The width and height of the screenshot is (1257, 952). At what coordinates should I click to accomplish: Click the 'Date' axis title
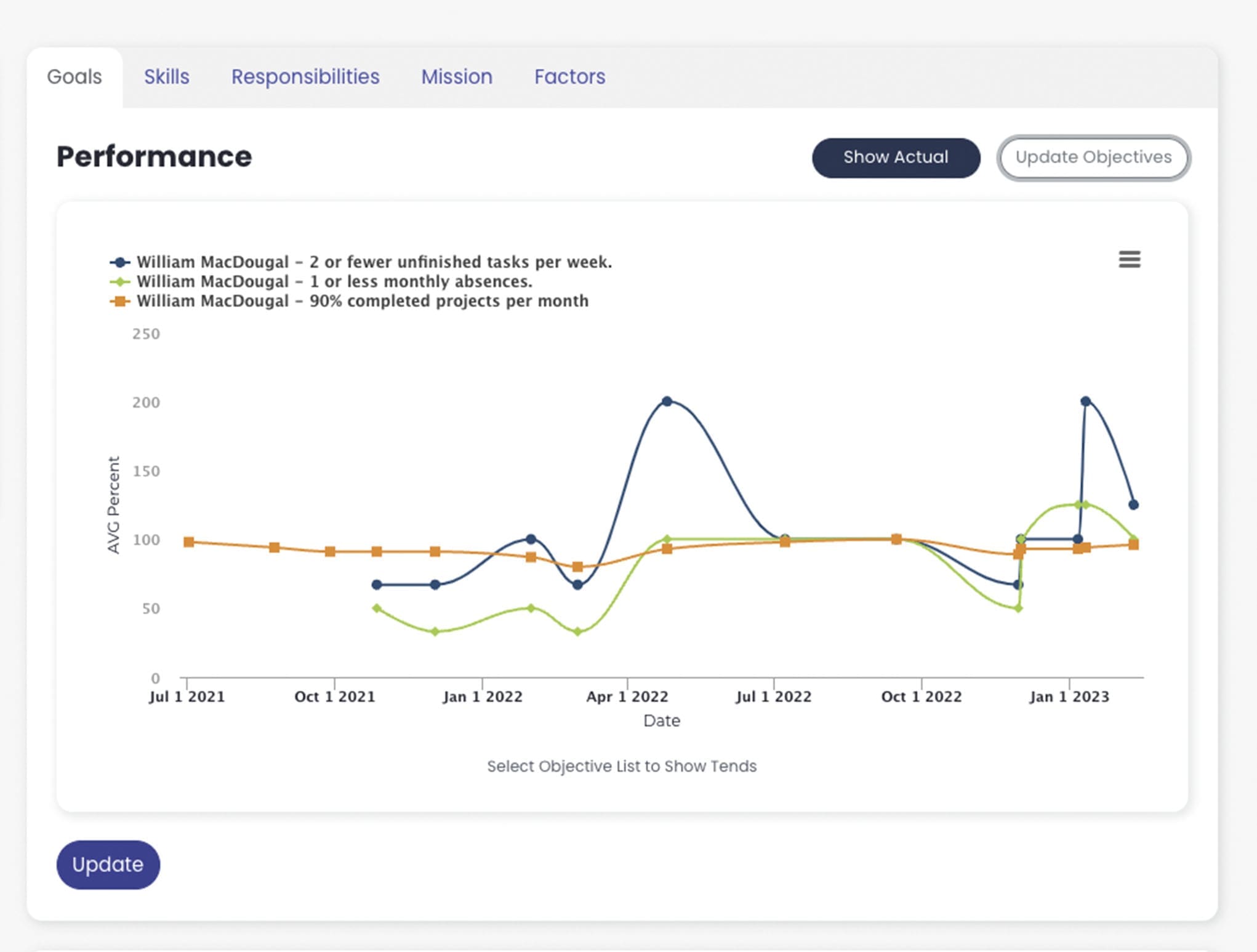[662, 721]
